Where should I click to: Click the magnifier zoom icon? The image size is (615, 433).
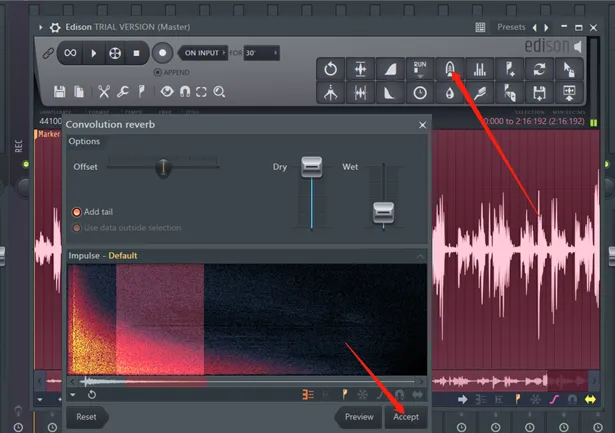219,91
